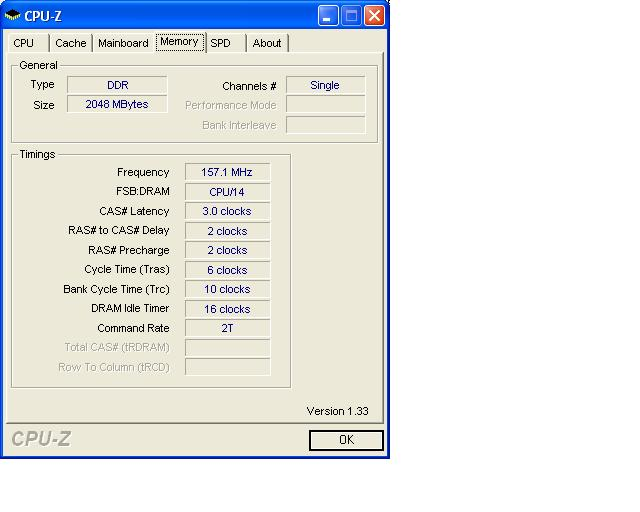Click the Cycle Time (Tras) label
The image size is (640, 512).
pos(127,269)
